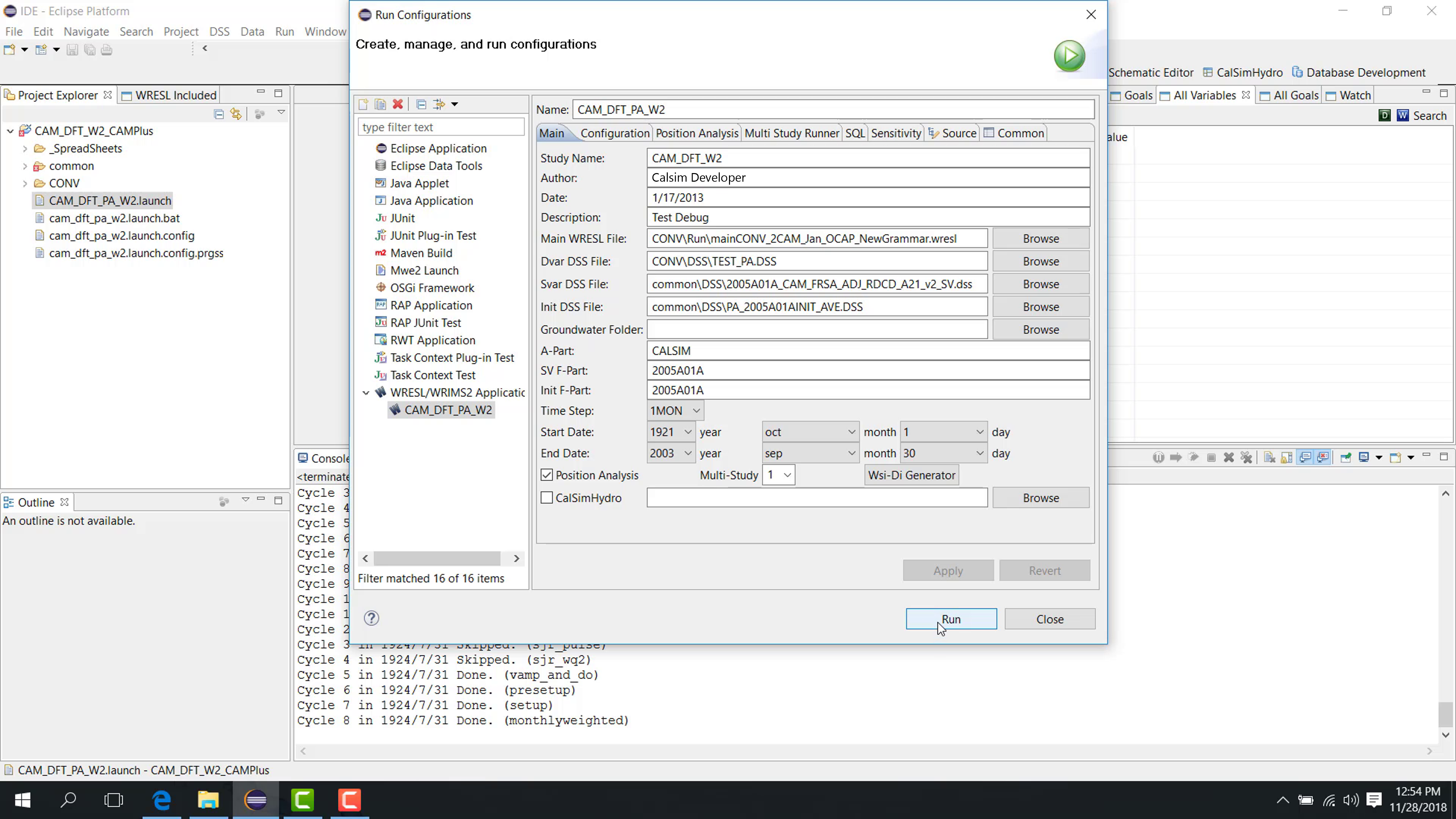Image resolution: width=1456 pixels, height=819 pixels.
Task: Open the Time Step 1MON dropdown
Action: coord(675,410)
